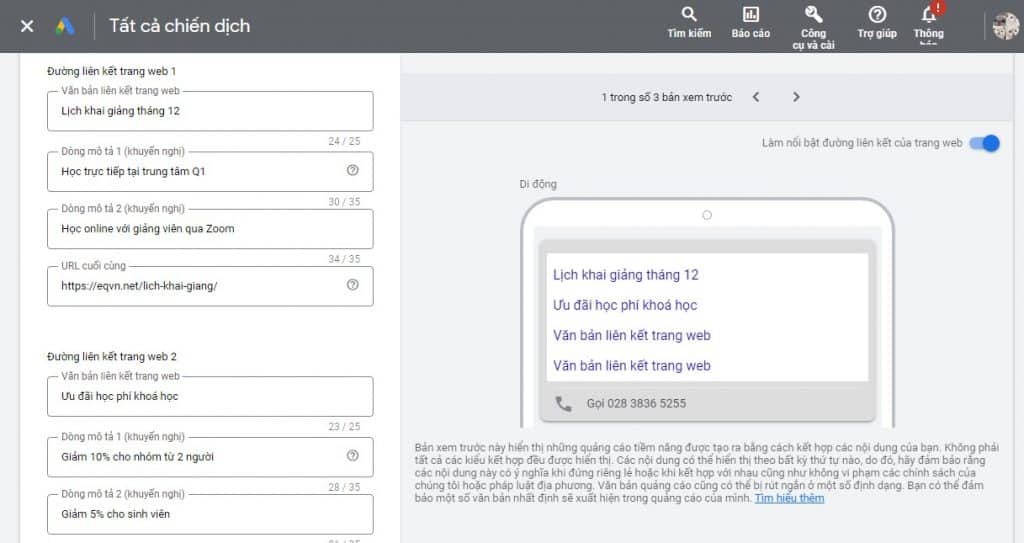
Task: Click third preview link 'Văn bản liên kết trang web'
Action: pyautogui.click(x=632, y=336)
